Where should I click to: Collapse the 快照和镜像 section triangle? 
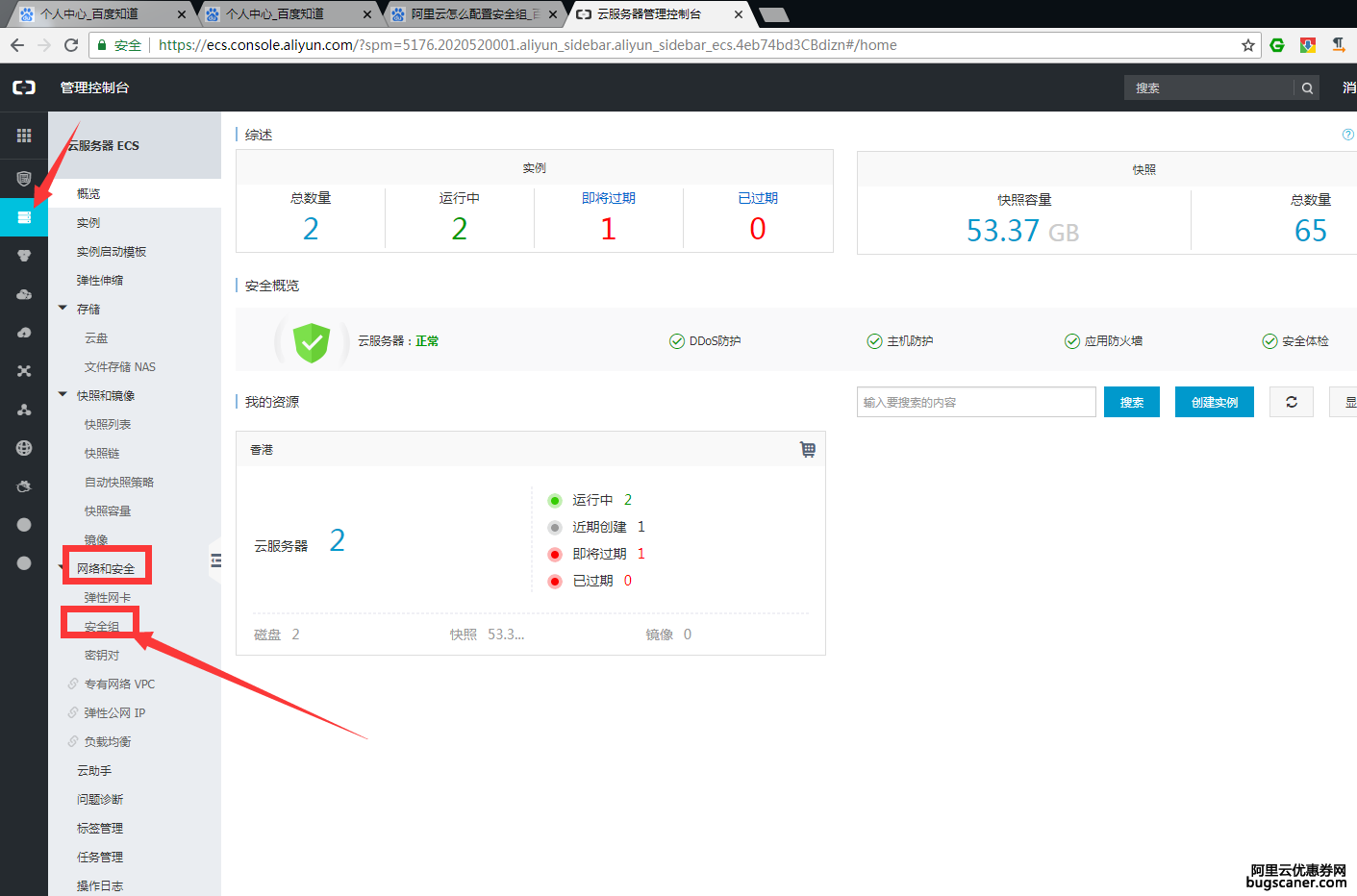click(63, 395)
